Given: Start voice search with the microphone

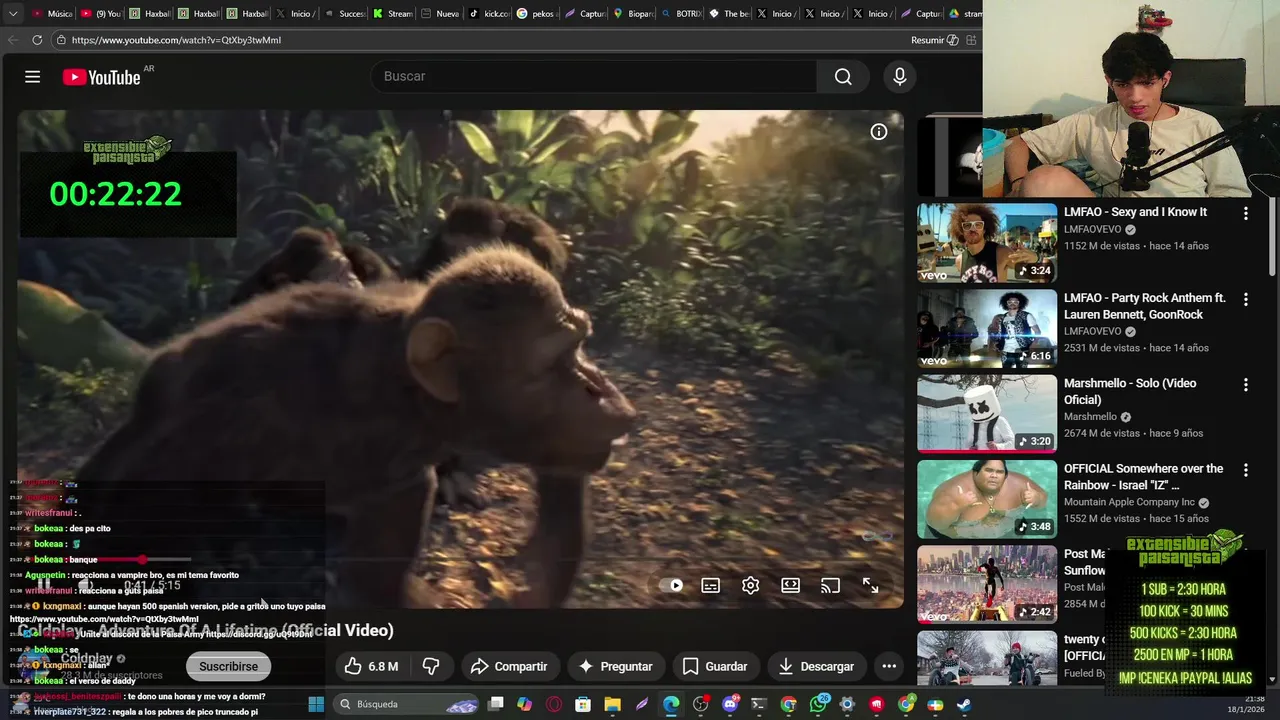Looking at the screenshot, I should click(x=899, y=77).
